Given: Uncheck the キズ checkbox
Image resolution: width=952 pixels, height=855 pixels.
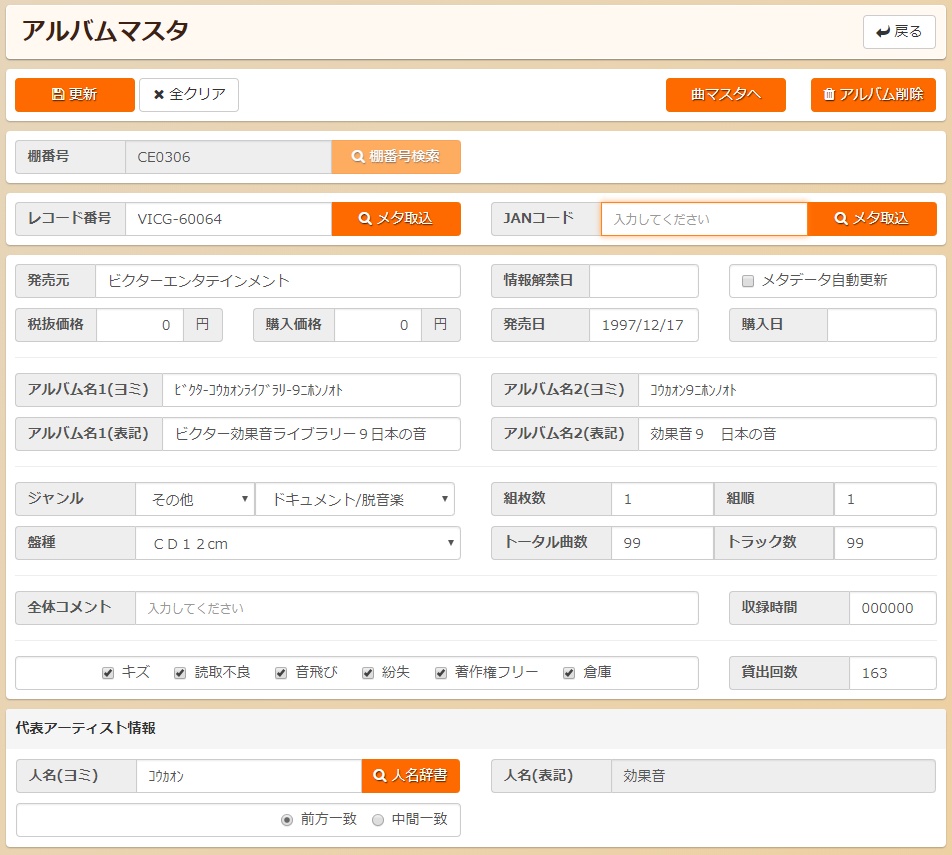Looking at the screenshot, I should pos(108,673).
